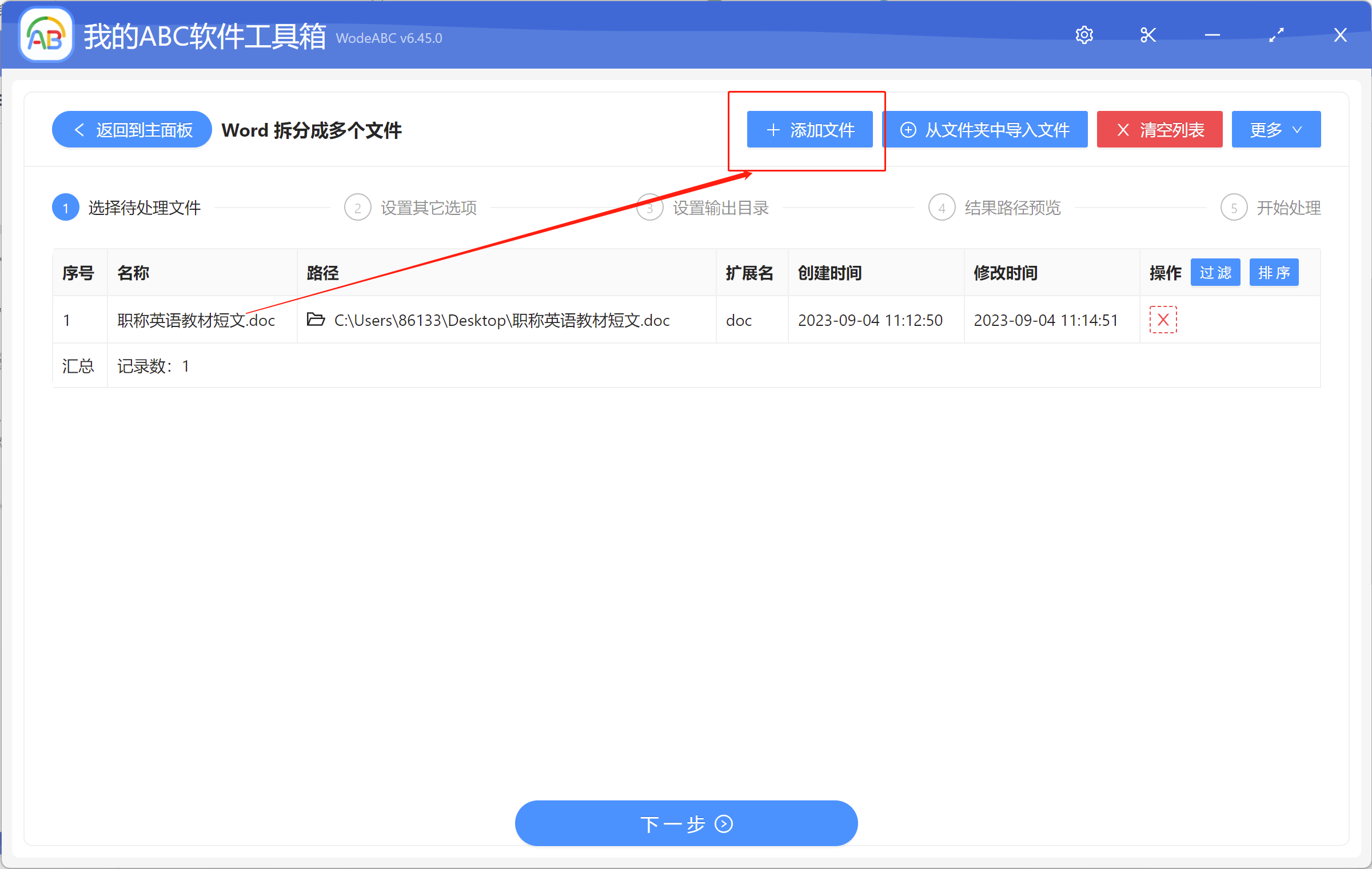Expand the 更多 dropdown

coord(1275,129)
